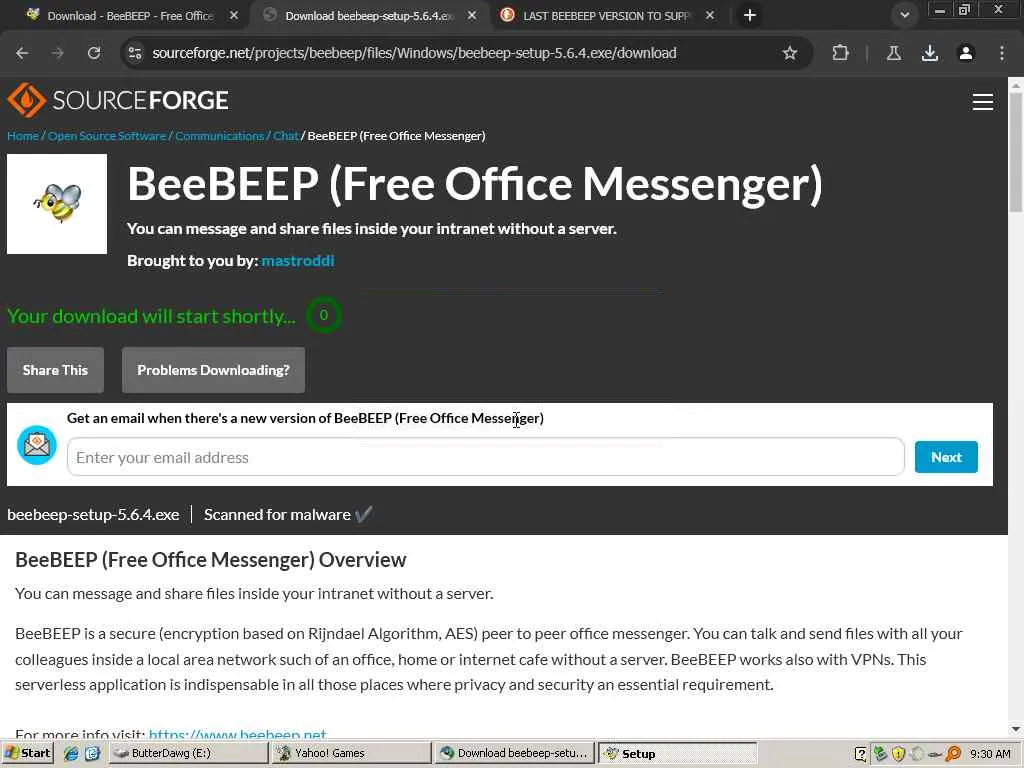Image resolution: width=1024 pixels, height=768 pixels.
Task: Open the Windows Start menu
Action: (27, 753)
